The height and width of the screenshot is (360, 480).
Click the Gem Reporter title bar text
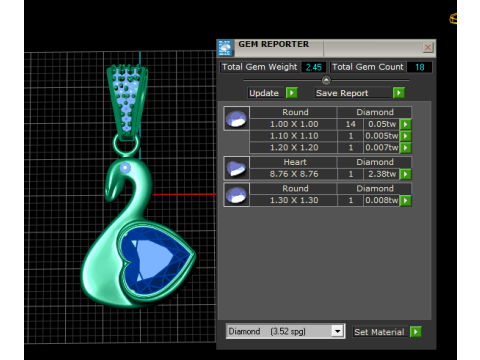(273, 44)
